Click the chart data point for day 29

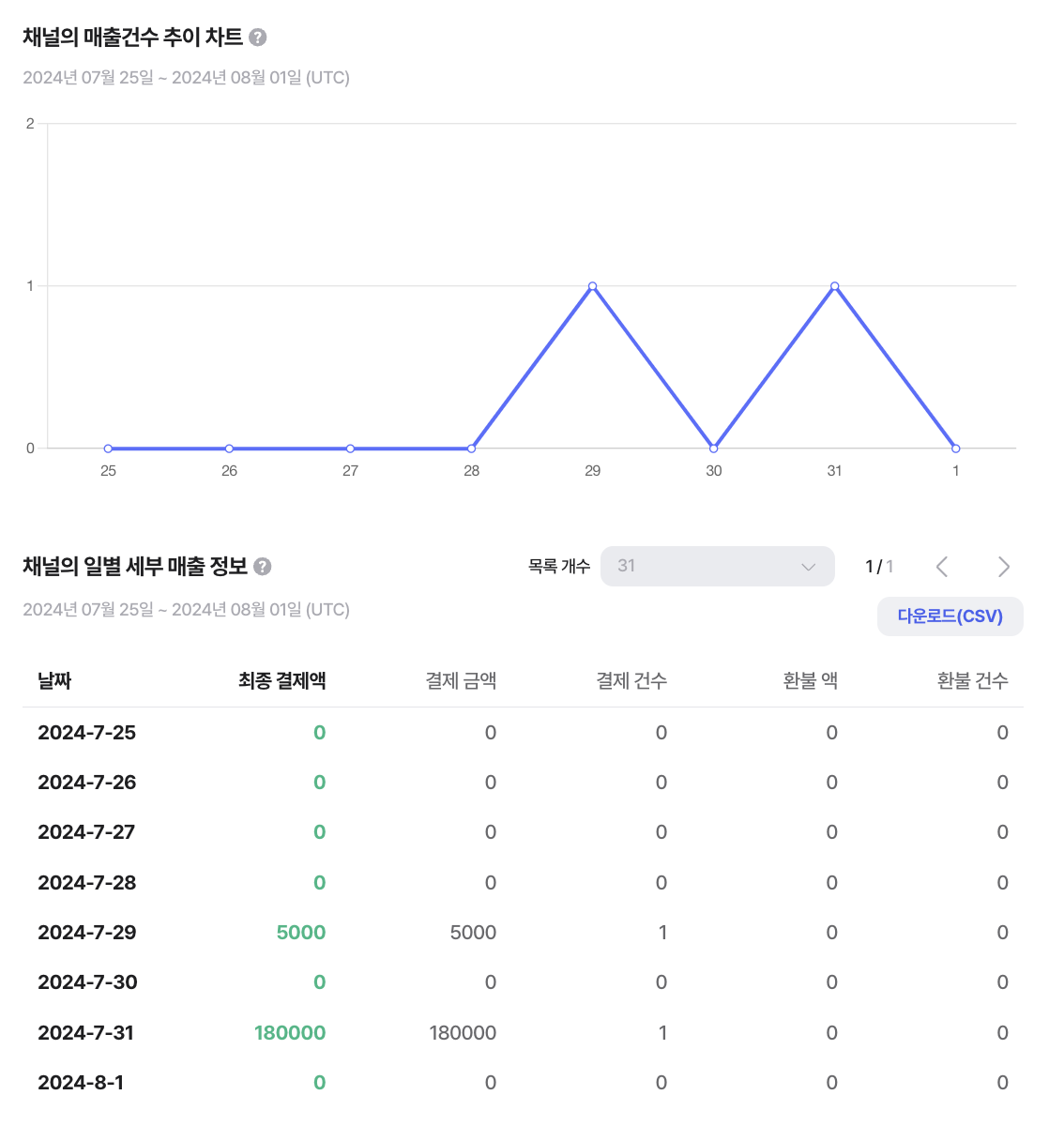[592, 286]
